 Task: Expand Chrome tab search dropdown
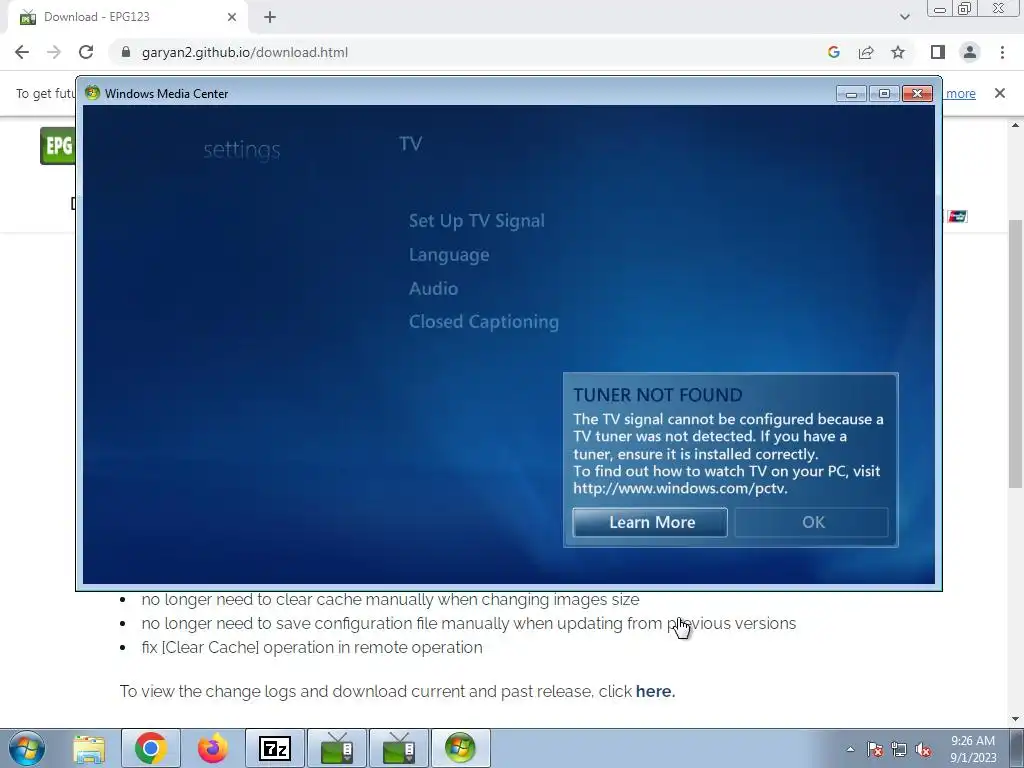904,17
